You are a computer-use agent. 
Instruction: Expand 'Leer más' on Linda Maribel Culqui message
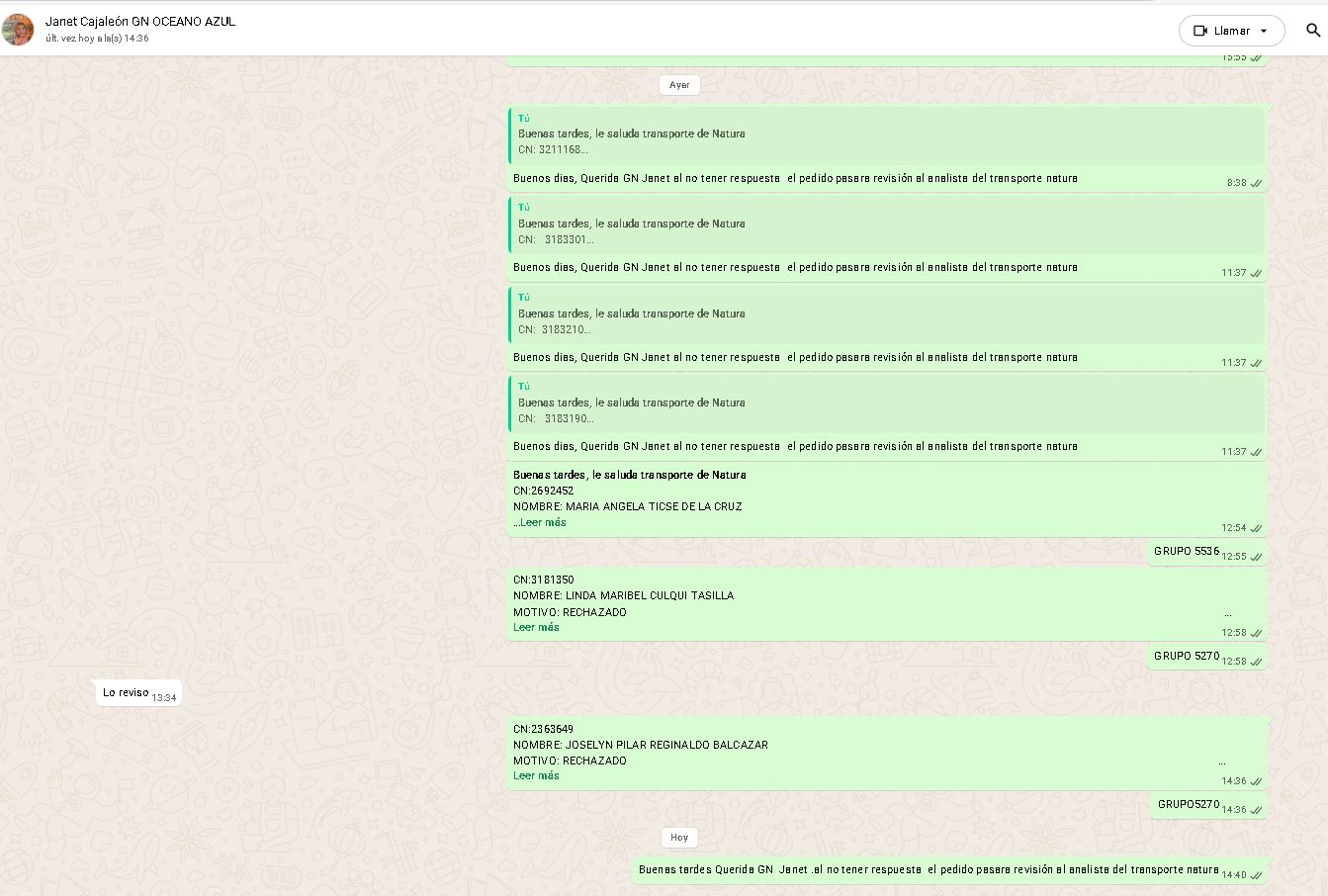point(536,627)
